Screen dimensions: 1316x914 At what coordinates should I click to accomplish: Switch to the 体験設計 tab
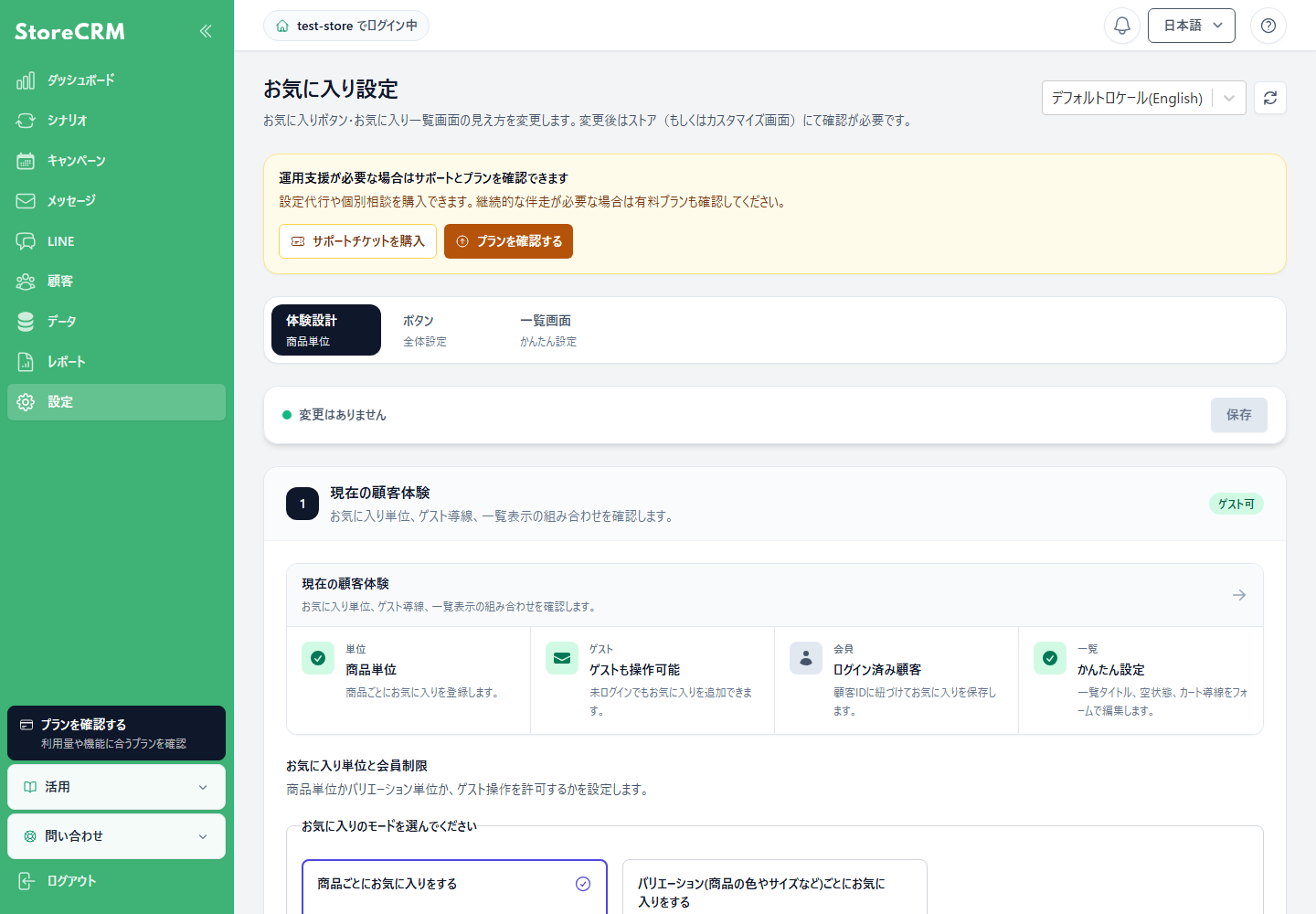coord(326,330)
